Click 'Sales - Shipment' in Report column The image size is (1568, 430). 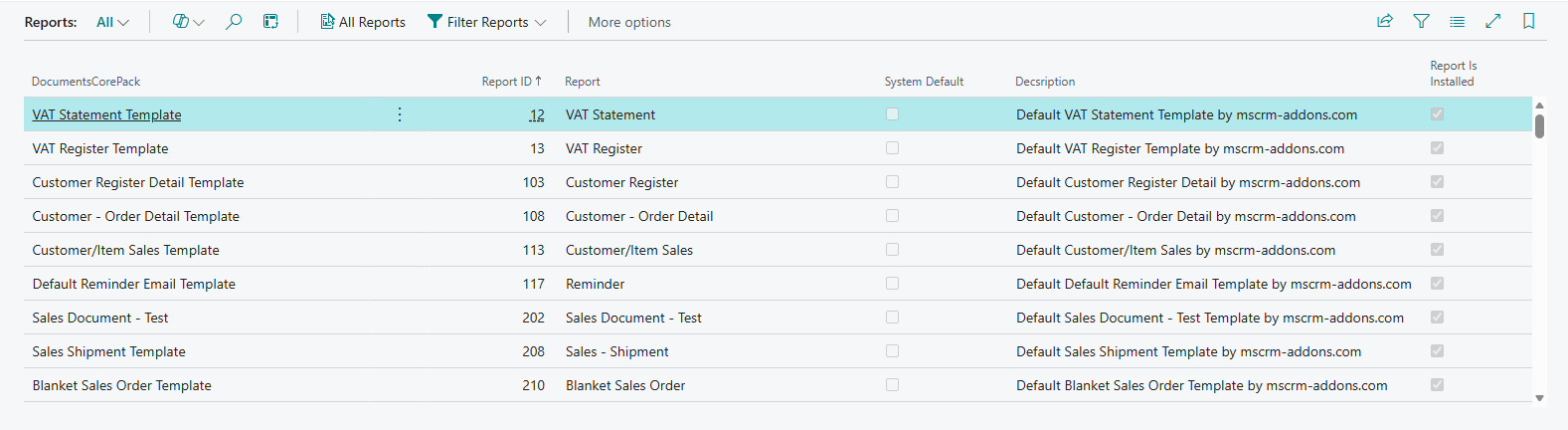[x=617, y=351]
